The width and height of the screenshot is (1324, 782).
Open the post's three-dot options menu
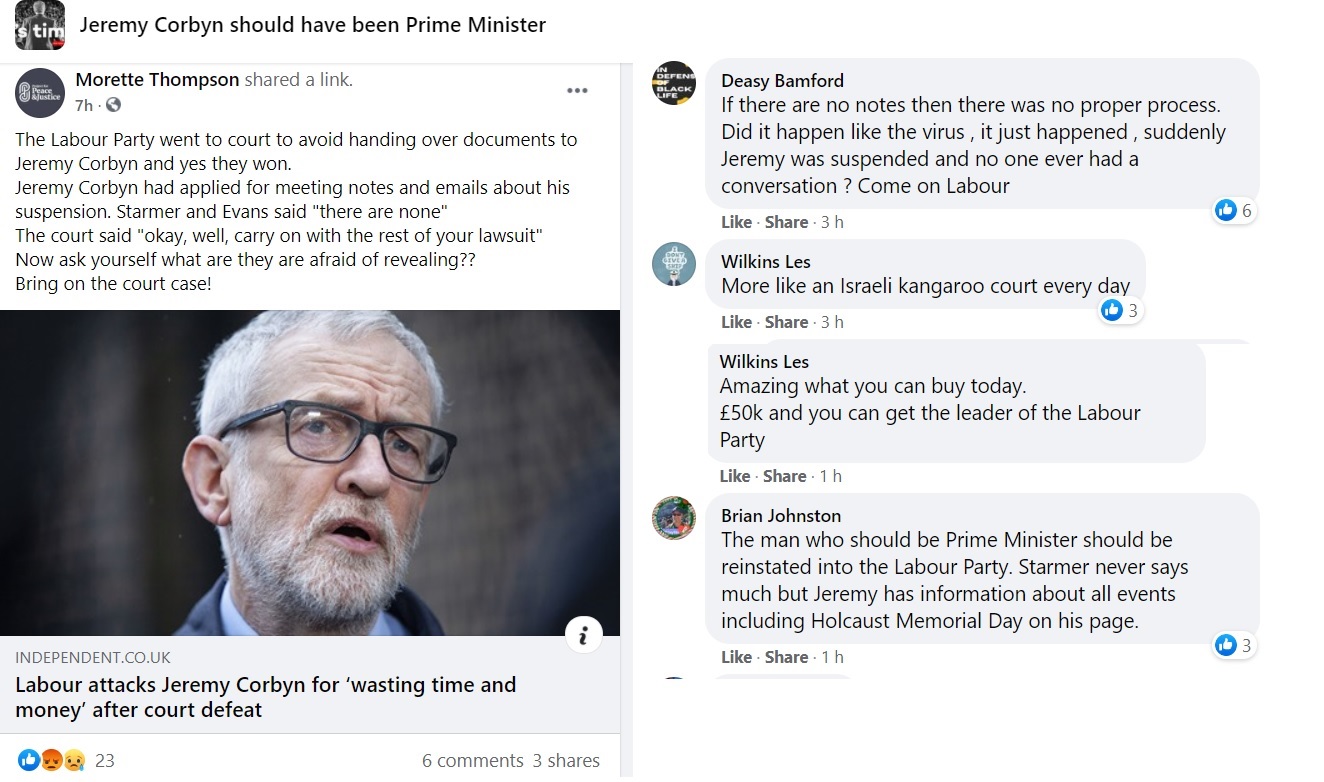[577, 90]
